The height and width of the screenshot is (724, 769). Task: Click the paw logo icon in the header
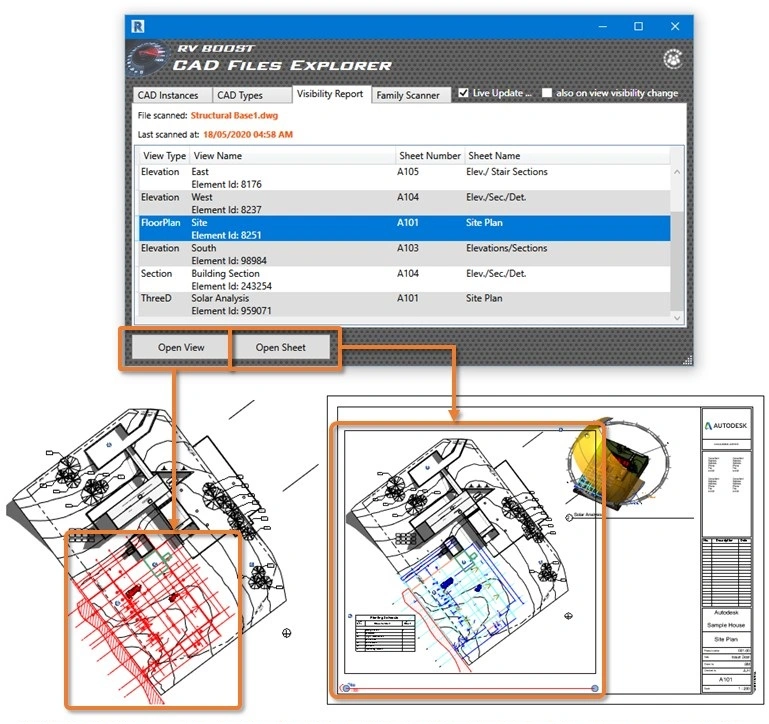674,60
